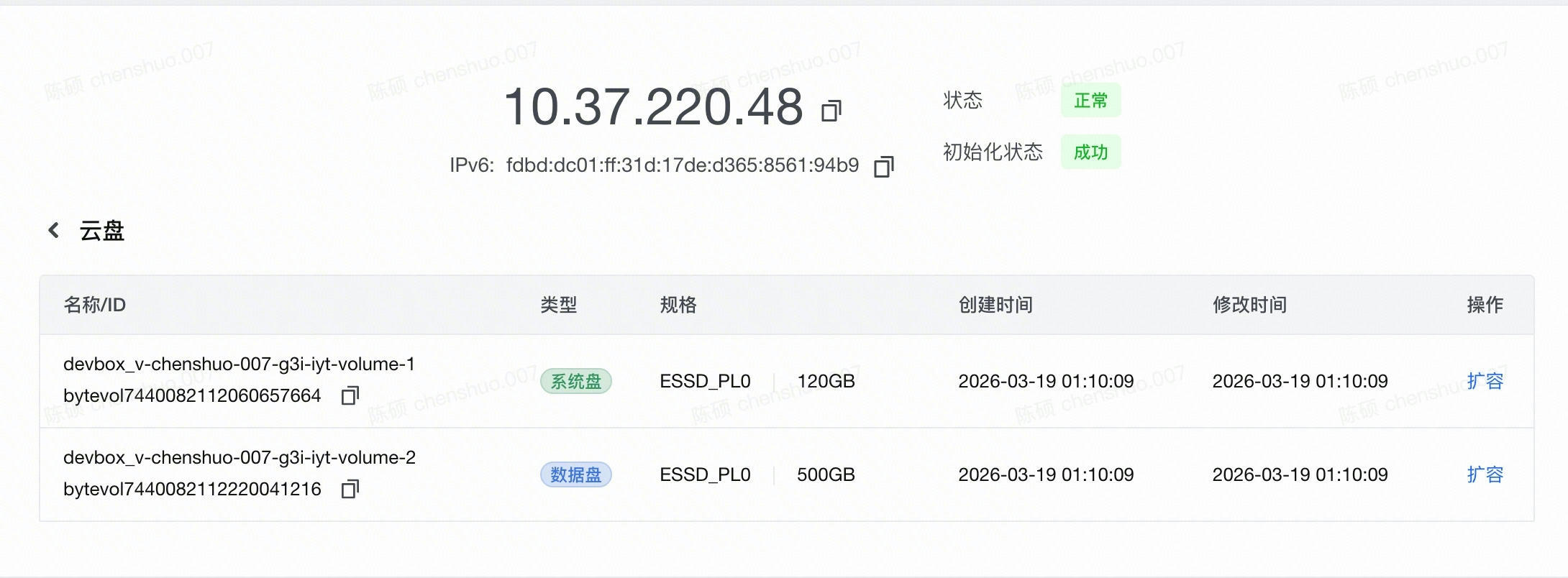Copy the IP address 10.37.220.48
The height and width of the screenshot is (578, 1568).
pos(831,111)
